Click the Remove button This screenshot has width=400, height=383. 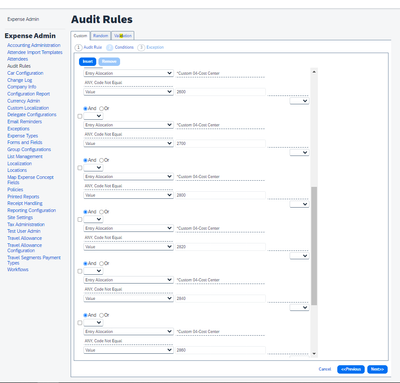pyautogui.click(x=109, y=61)
